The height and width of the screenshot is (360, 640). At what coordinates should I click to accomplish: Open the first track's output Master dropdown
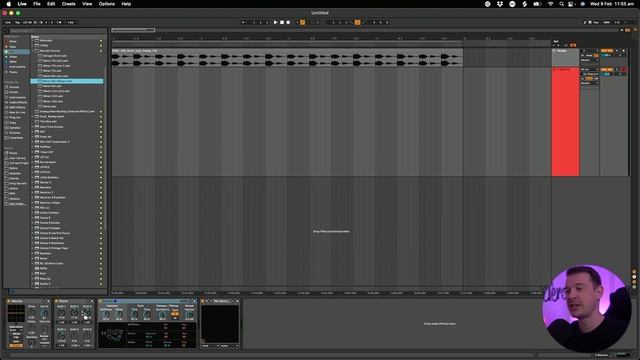coord(590,60)
